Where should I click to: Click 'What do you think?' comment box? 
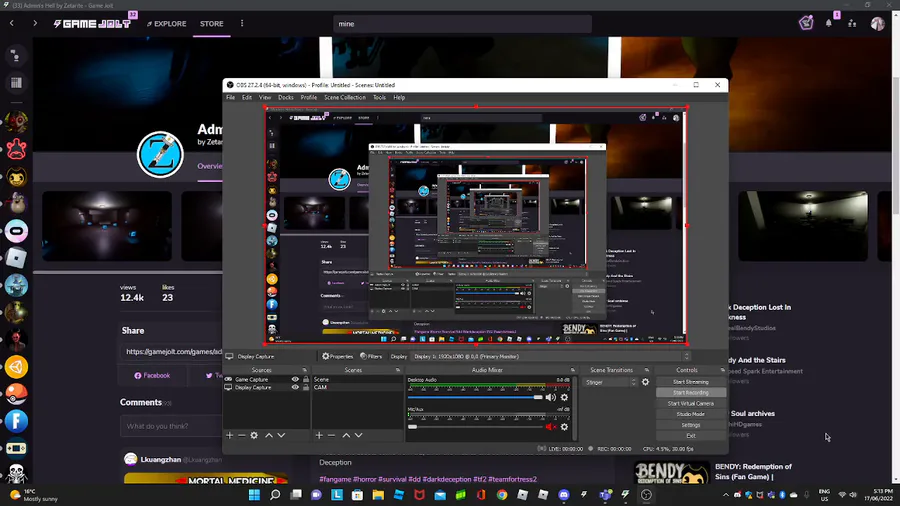point(172,426)
